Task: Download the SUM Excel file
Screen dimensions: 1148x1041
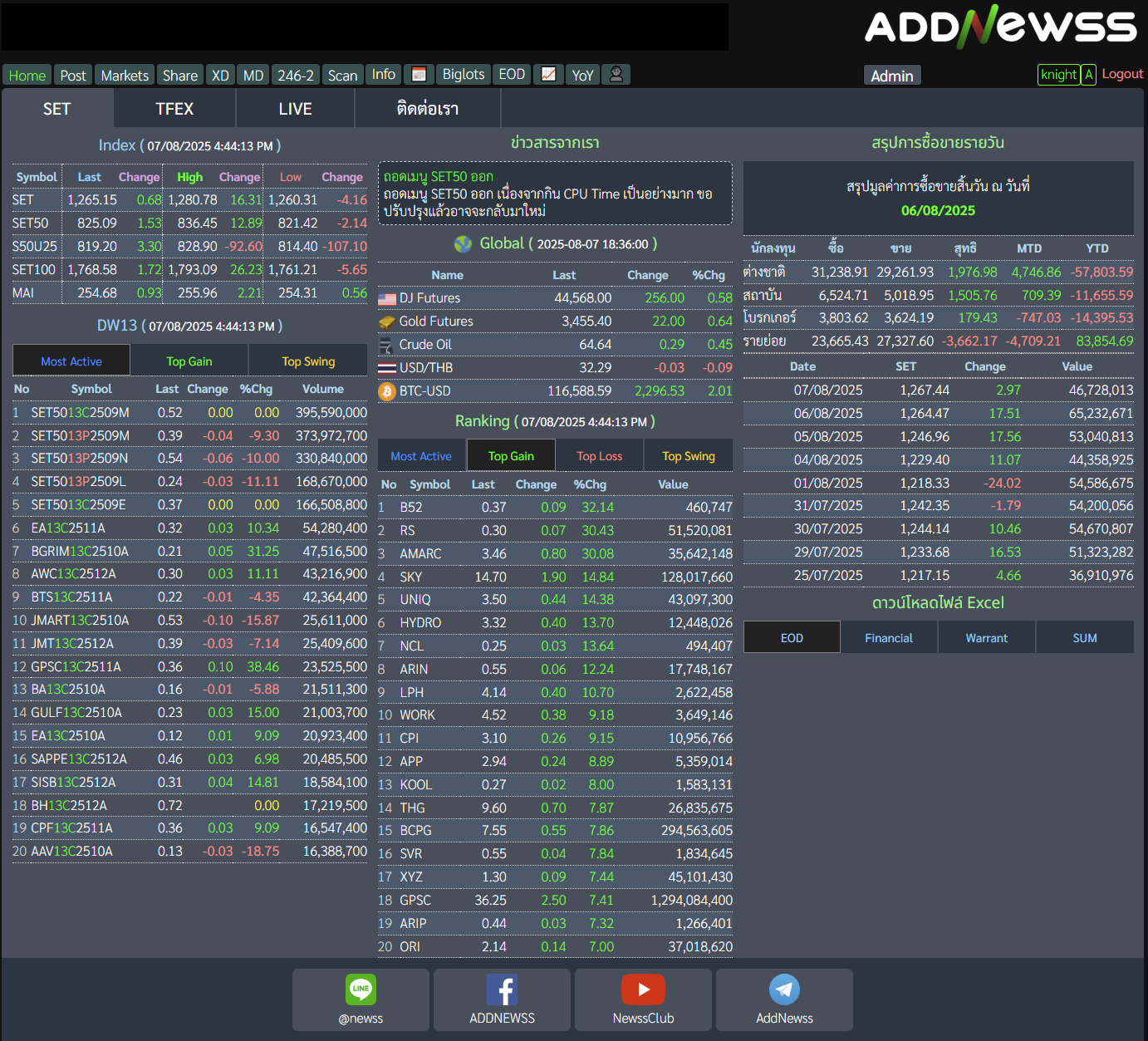Action: (1085, 638)
